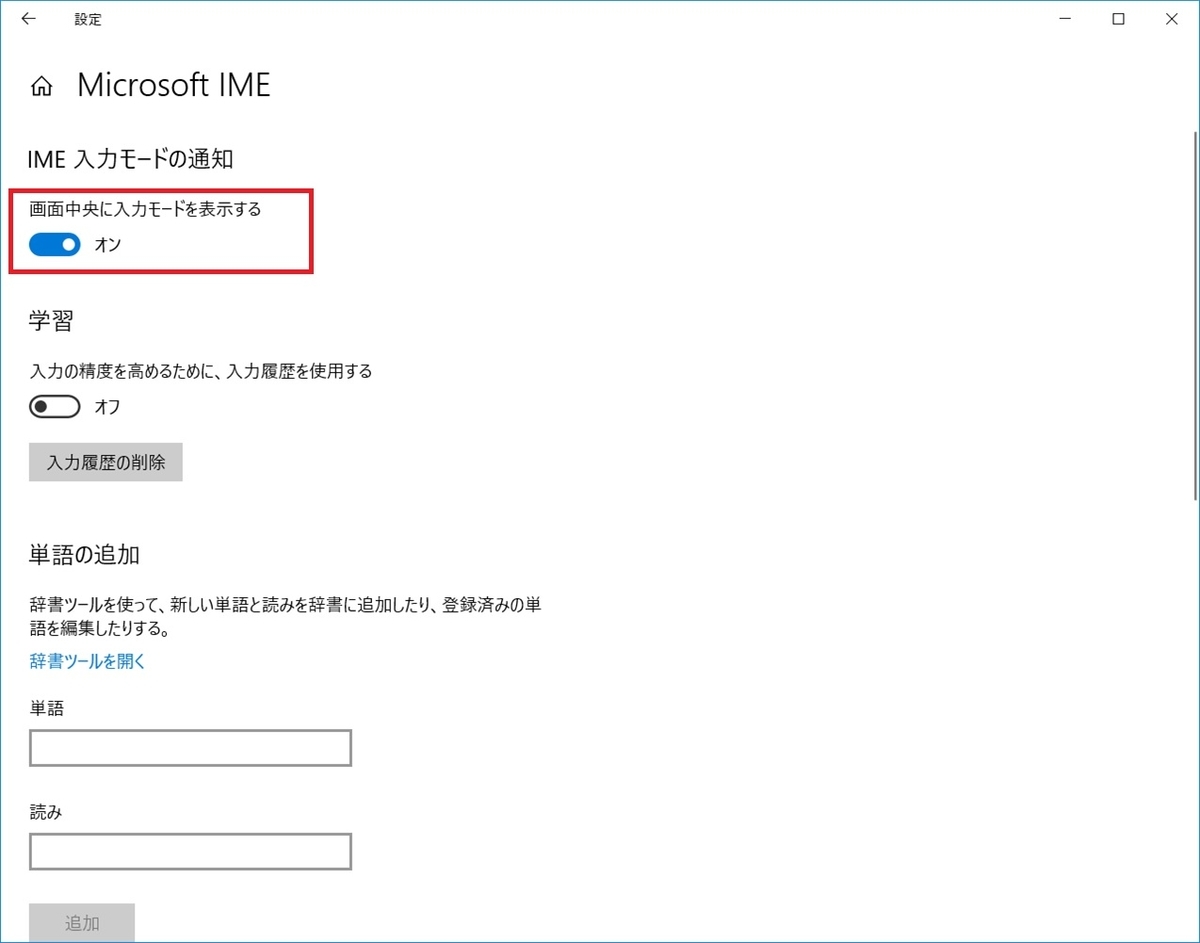Click the 設定 title bar text
The image size is (1200, 943).
pos(88,19)
